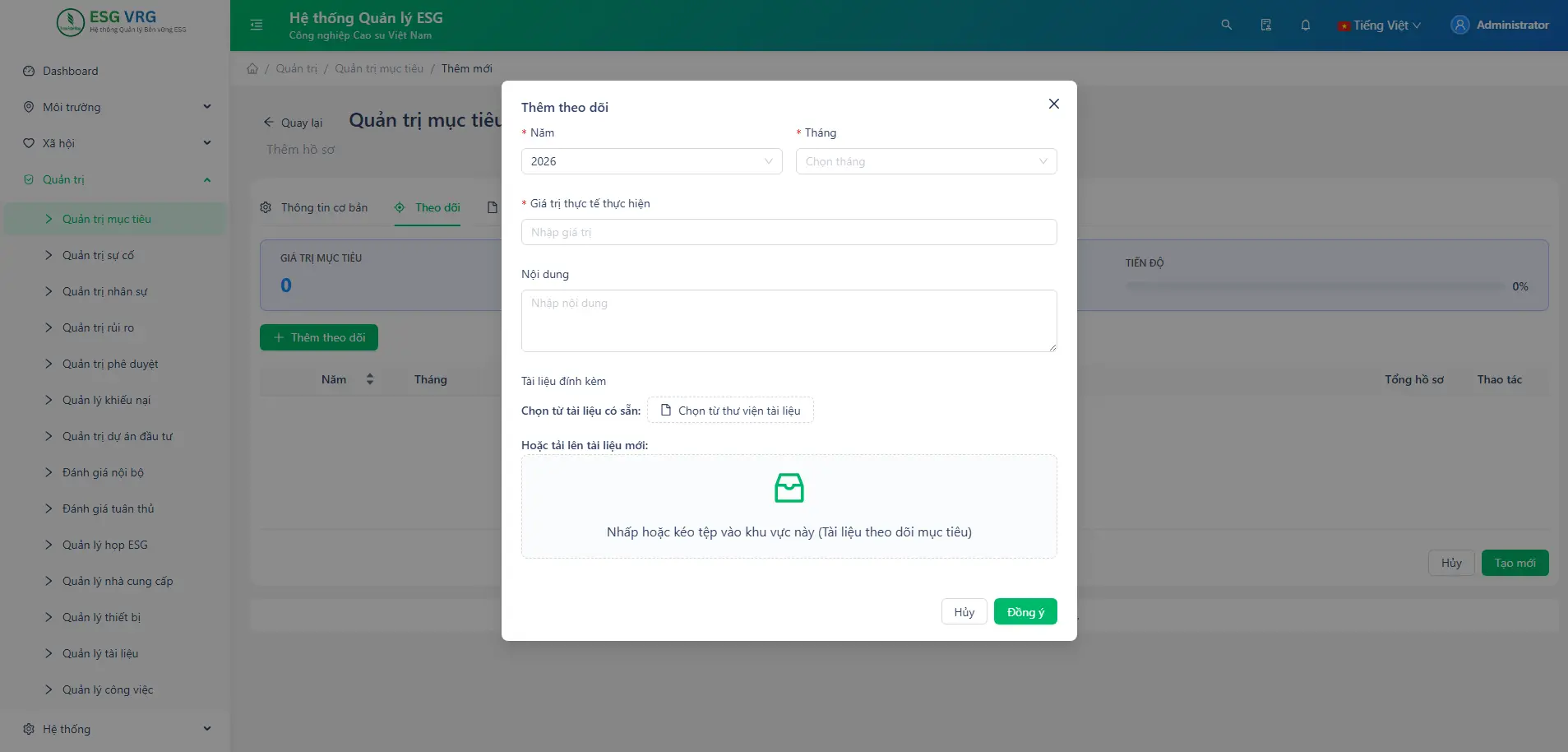Open the Tiếng Việt language dropdown
Screen dimensions: 1568x752
1379,26
